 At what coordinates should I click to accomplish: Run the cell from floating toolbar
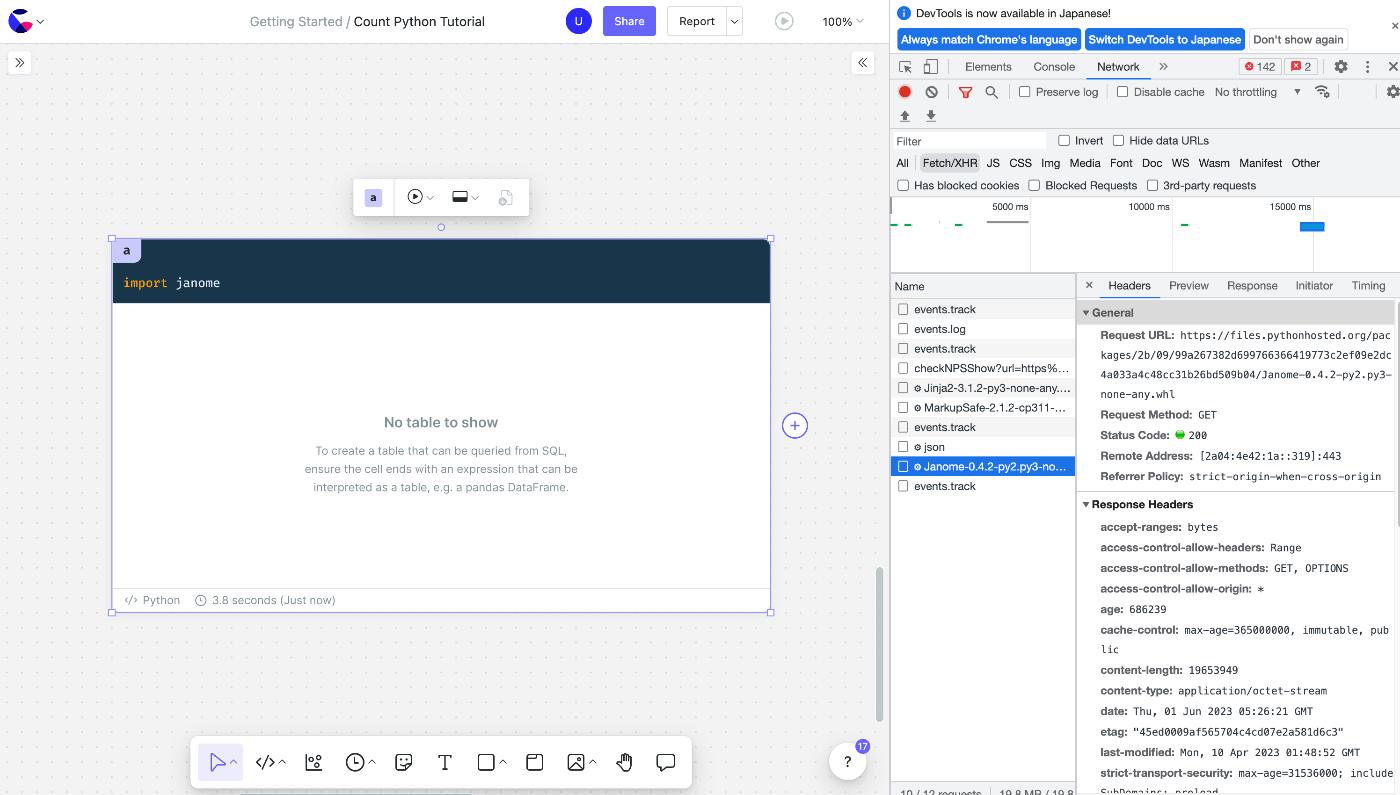[x=415, y=198]
